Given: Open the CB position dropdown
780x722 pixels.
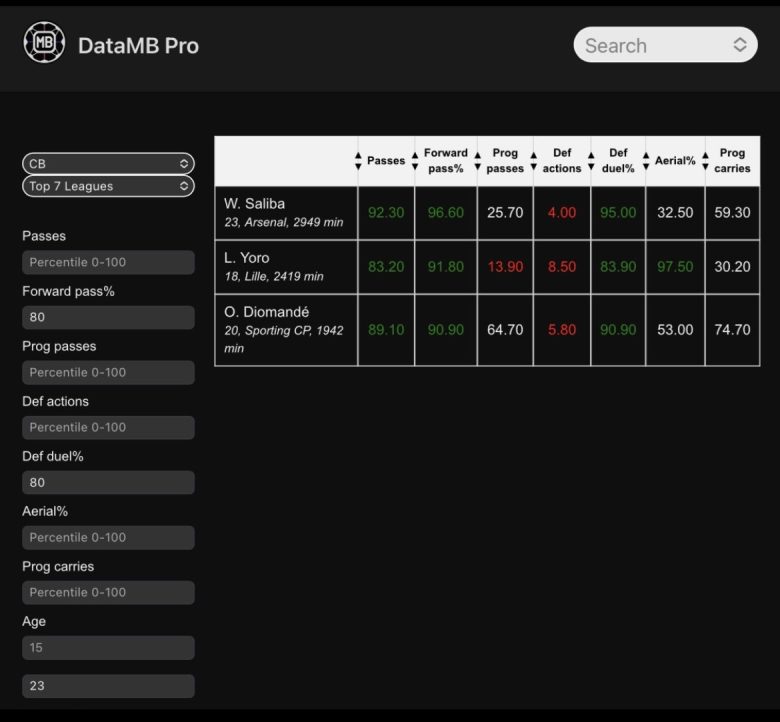Looking at the screenshot, I should click(108, 163).
